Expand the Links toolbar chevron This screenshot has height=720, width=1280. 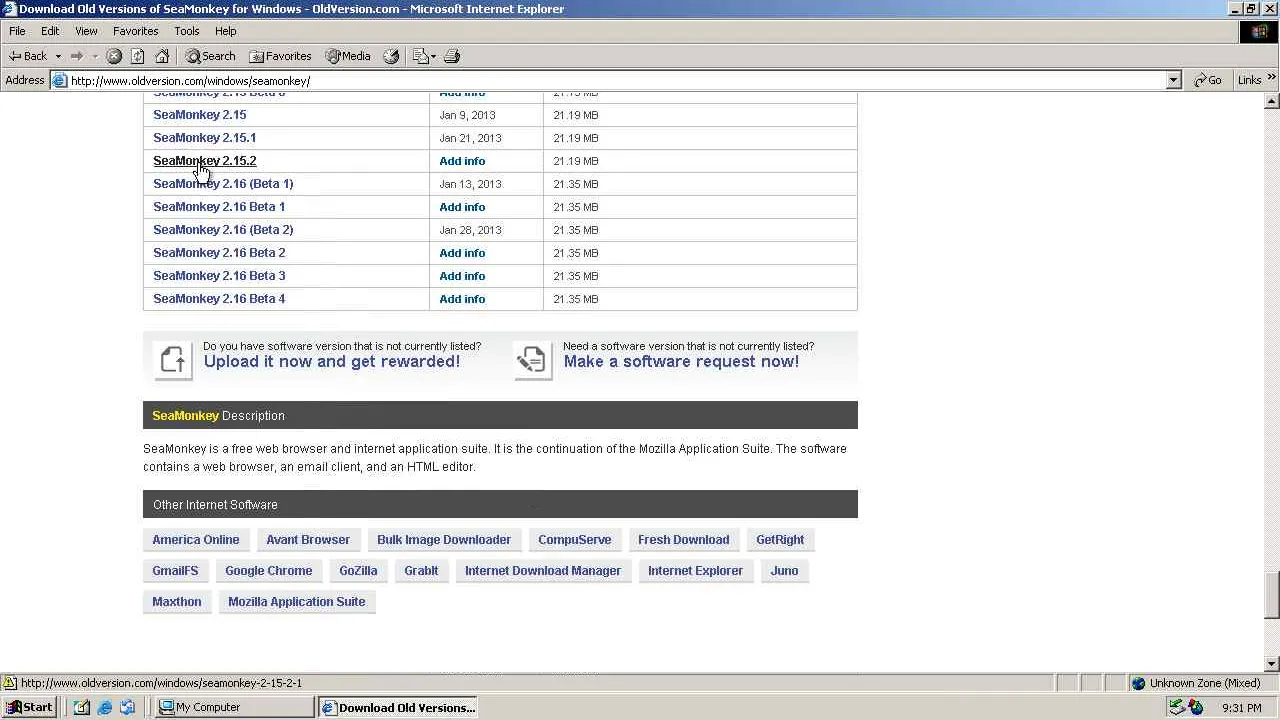point(1272,80)
